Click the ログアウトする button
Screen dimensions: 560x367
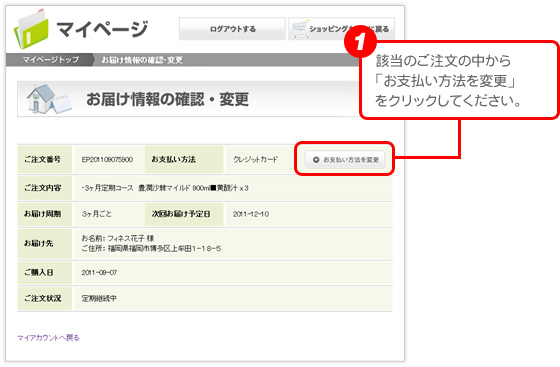click(232, 29)
